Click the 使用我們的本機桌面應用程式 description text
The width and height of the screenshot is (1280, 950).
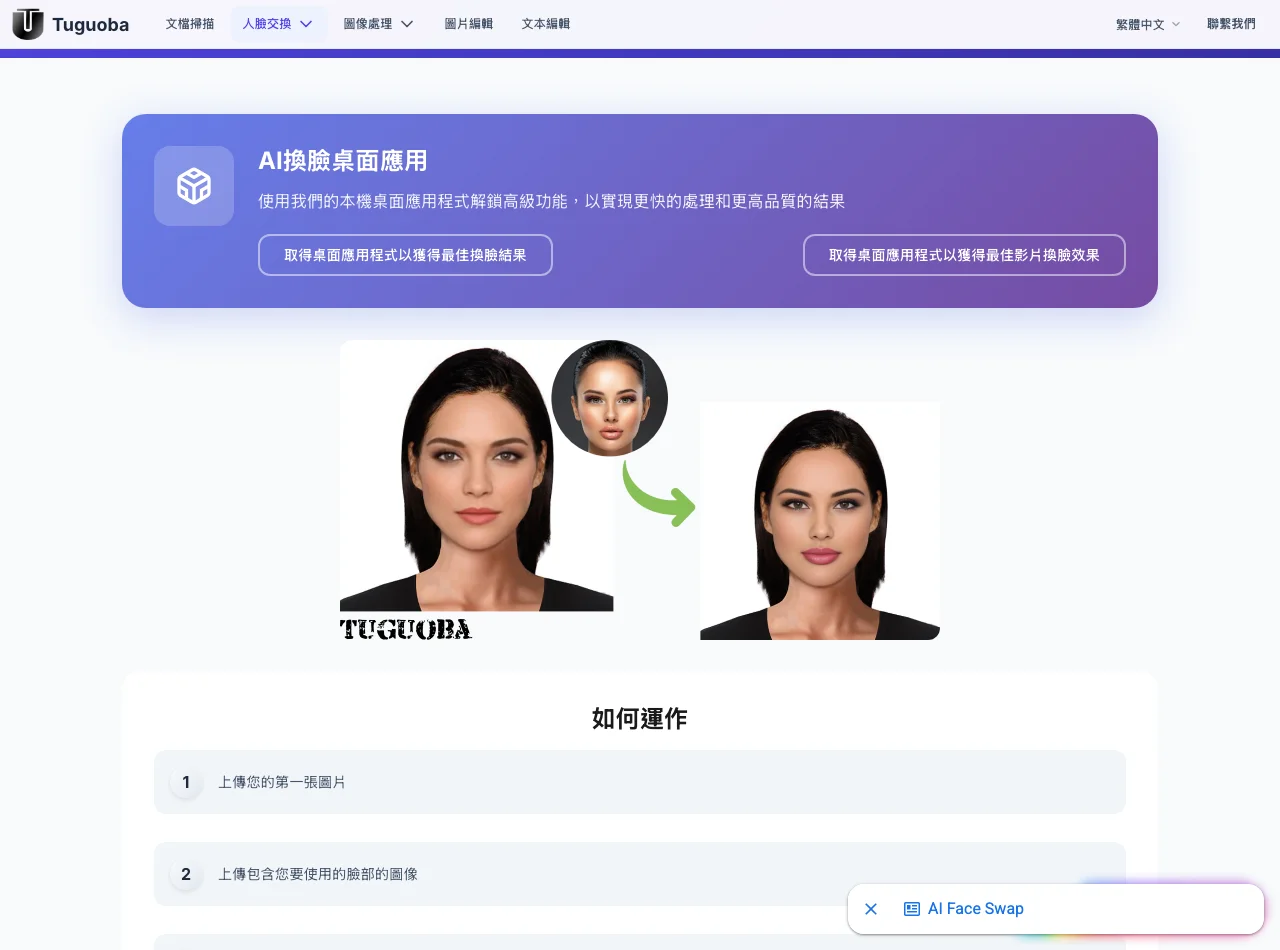pyautogui.click(x=552, y=201)
